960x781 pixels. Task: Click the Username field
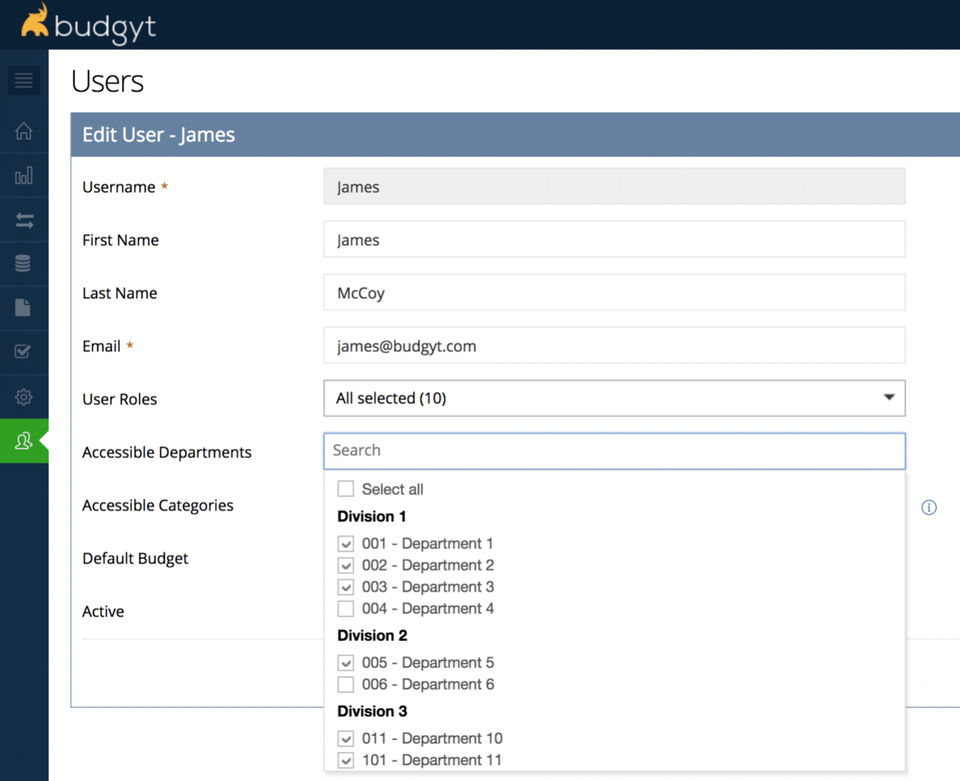click(x=614, y=187)
